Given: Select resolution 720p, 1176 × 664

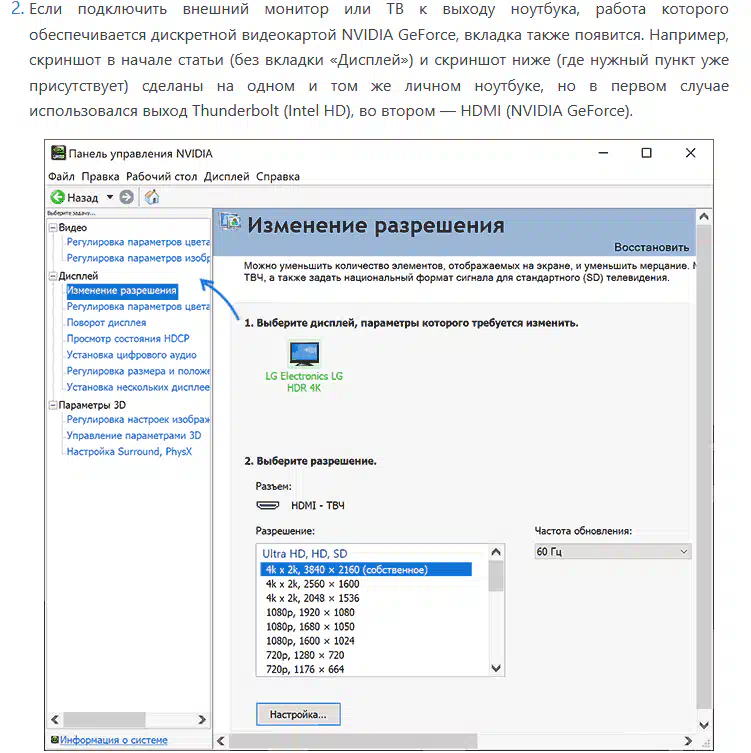Looking at the screenshot, I should click(x=305, y=669).
